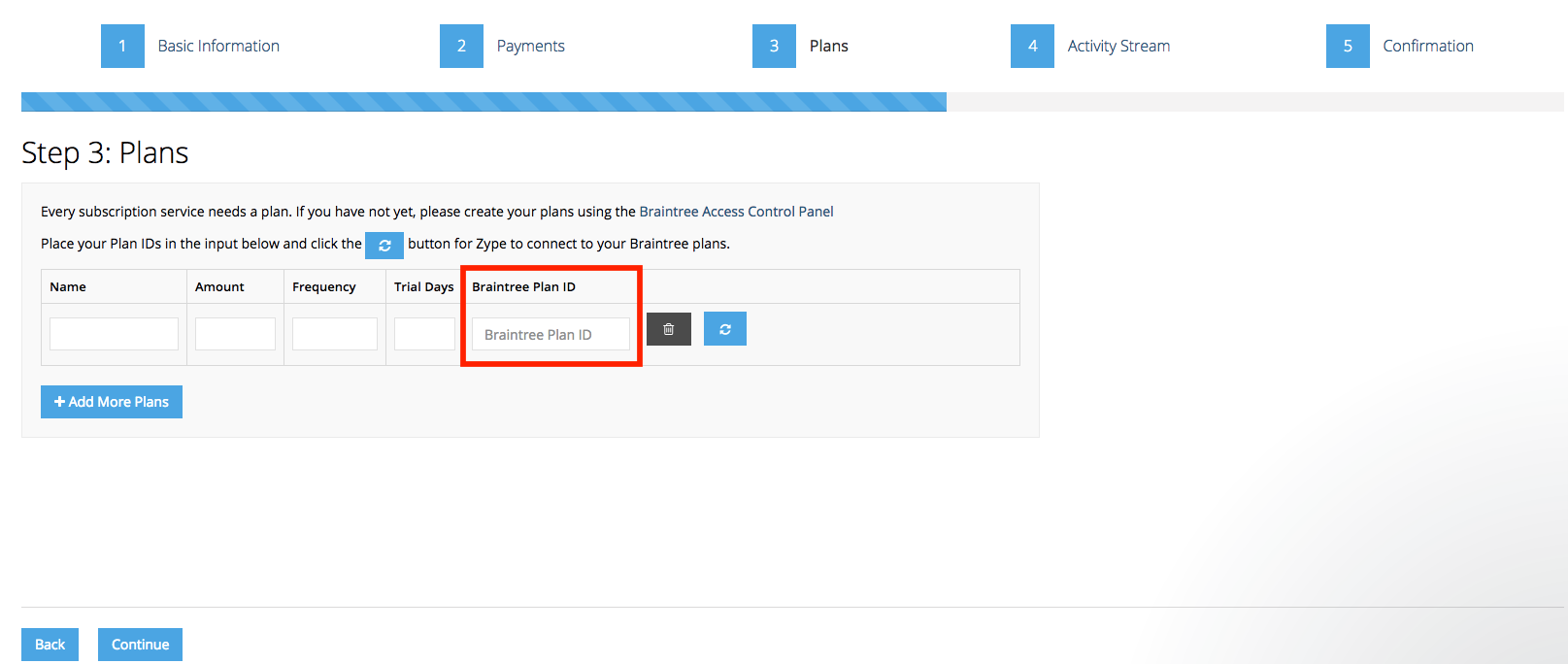Click the Braintree Plan ID column header

point(523,286)
